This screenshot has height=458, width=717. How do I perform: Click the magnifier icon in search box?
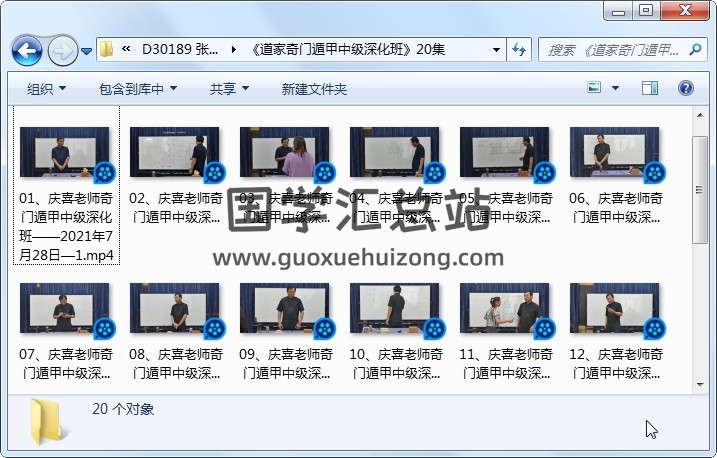click(697, 49)
